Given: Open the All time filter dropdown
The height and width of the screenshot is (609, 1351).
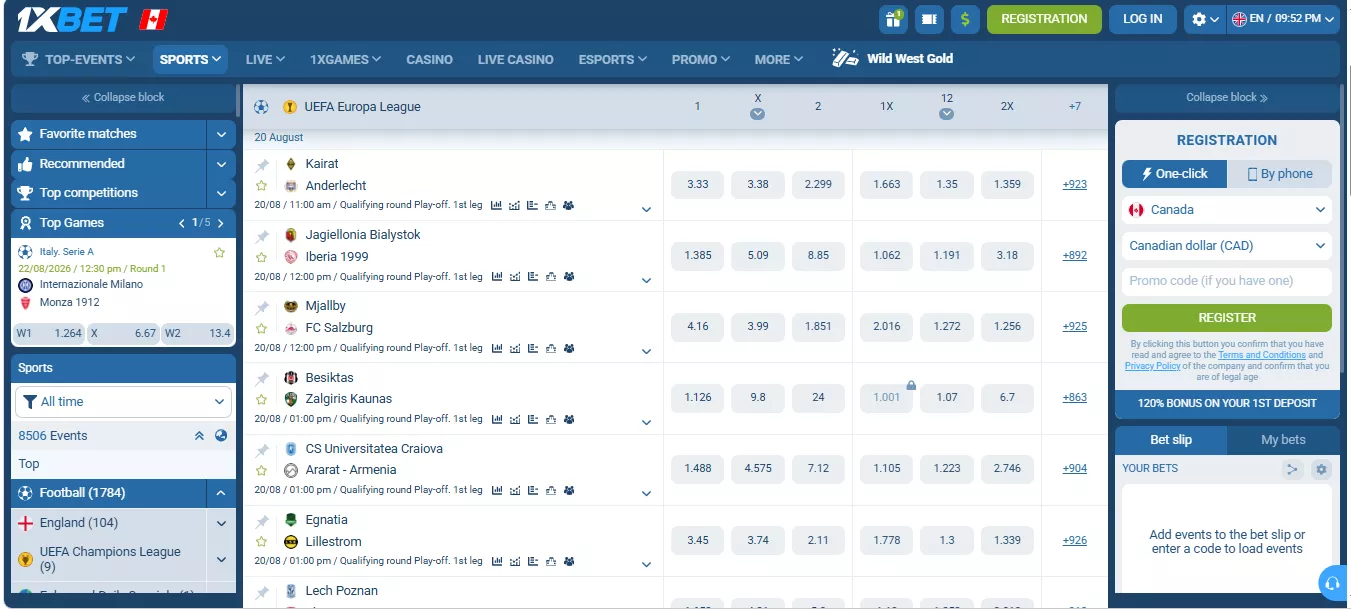Looking at the screenshot, I should click(x=124, y=402).
